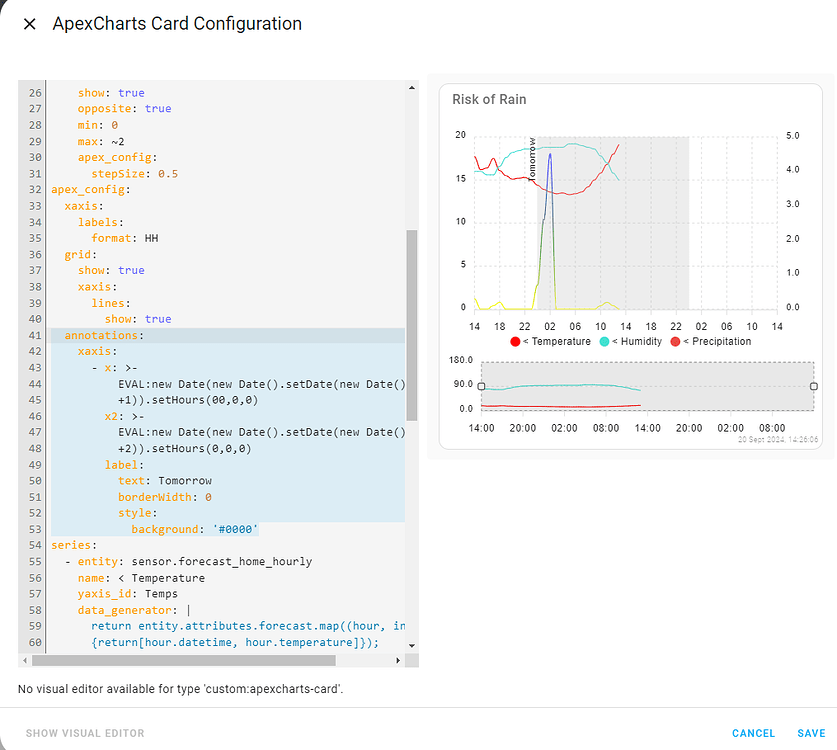This screenshot has width=837, height=750.
Task: Close the ApexCharts Card Configuration dialog
Action: point(29,24)
